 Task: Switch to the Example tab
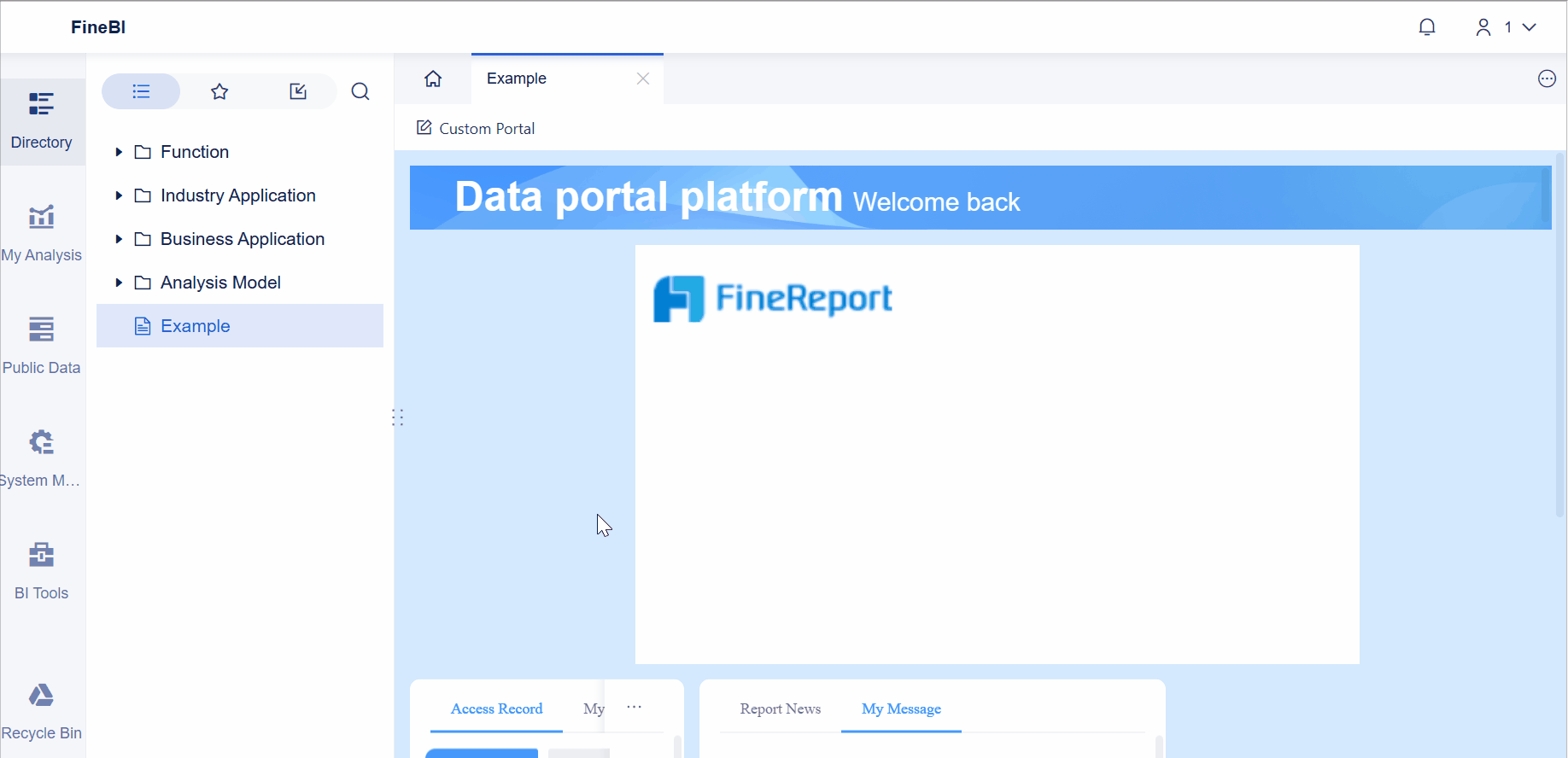point(567,79)
